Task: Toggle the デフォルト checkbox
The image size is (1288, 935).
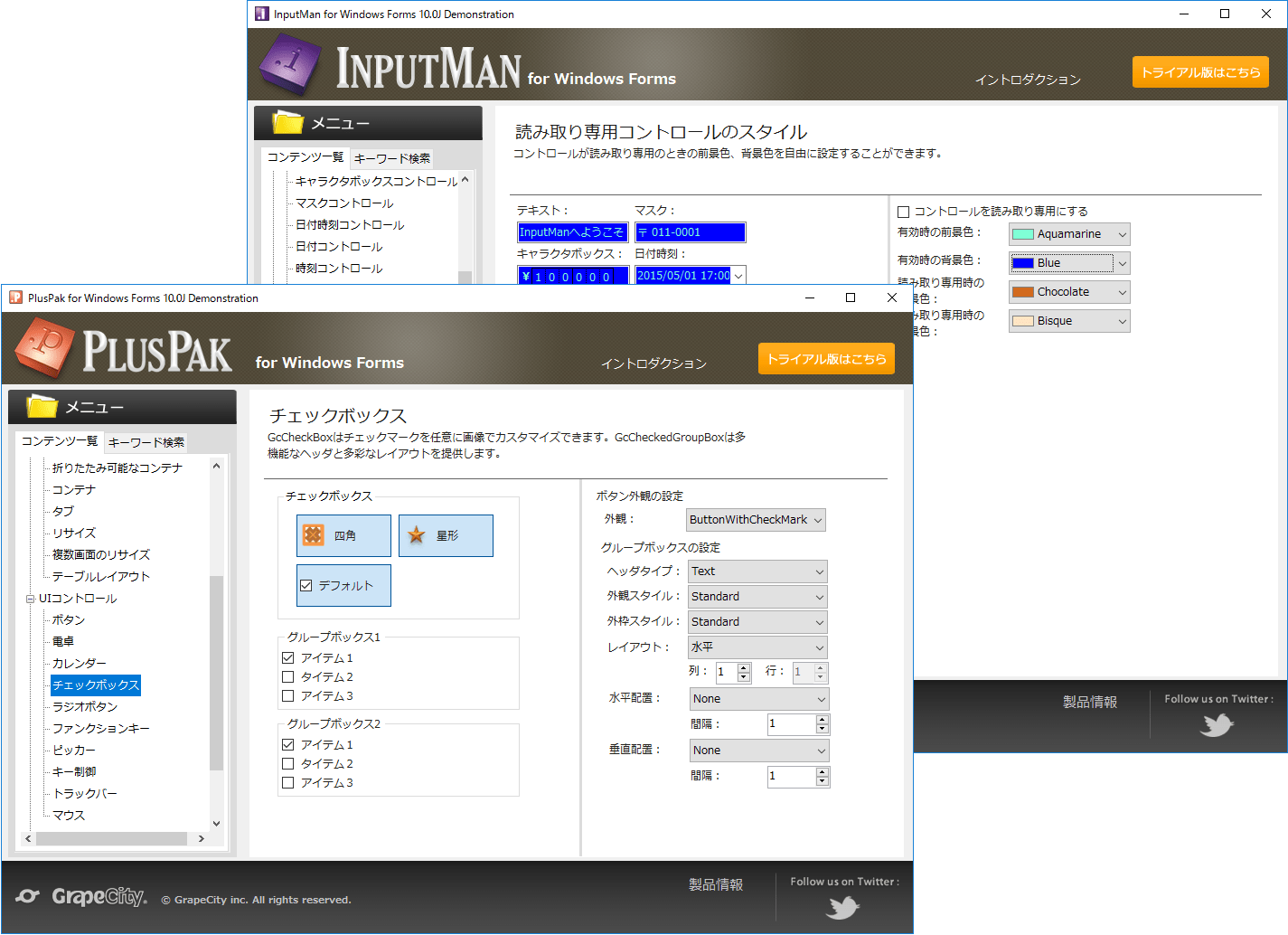Action: pos(343,585)
